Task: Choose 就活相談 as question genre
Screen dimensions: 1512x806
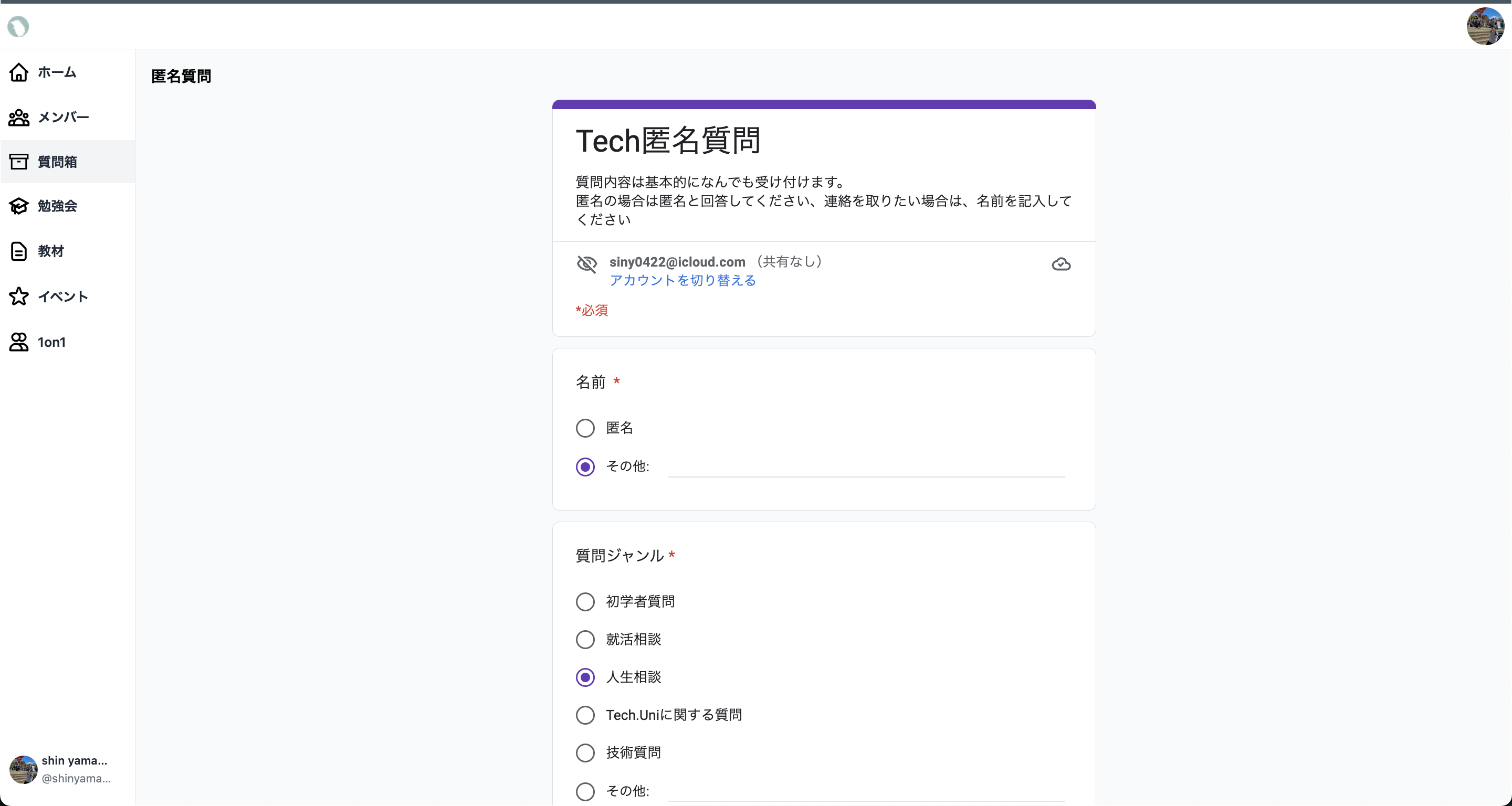Action: pyautogui.click(x=585, y=640)
